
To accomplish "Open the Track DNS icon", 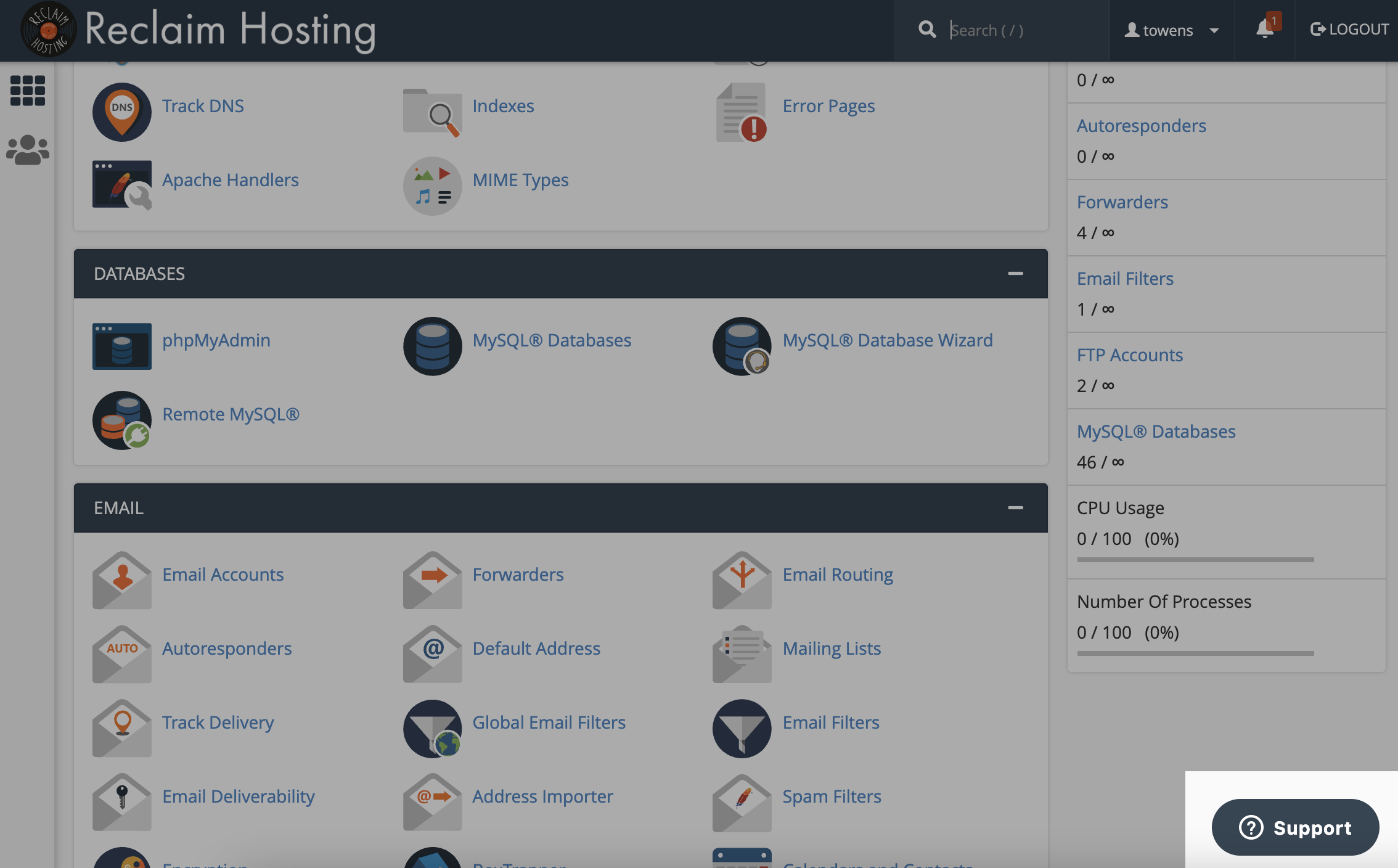I will [121, 112].
